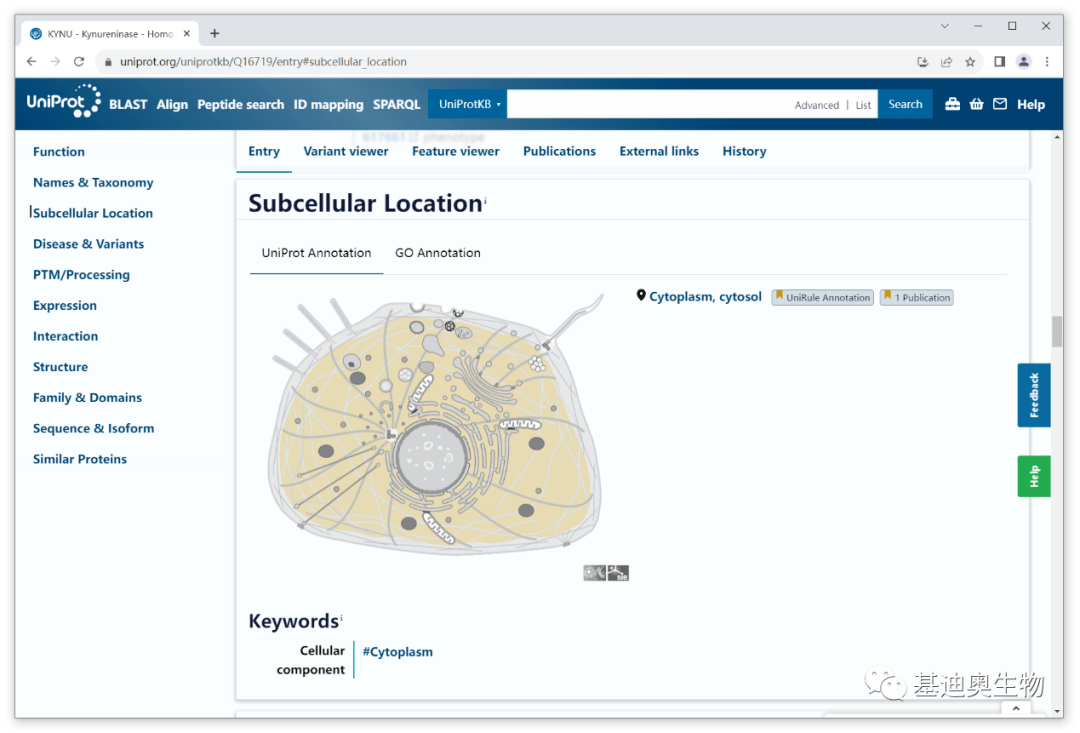Click the SIB logo under cell diagram
The image size is (1080, 733).
618,573
